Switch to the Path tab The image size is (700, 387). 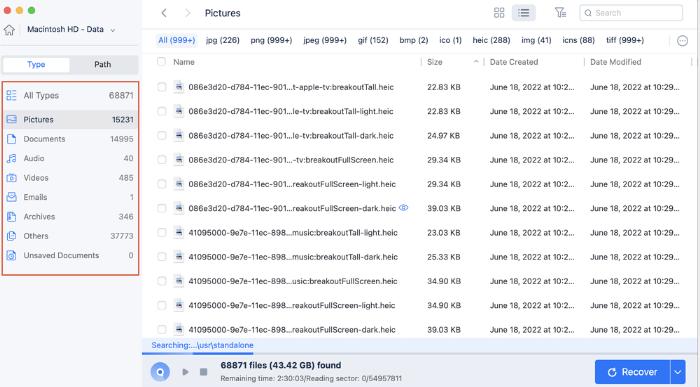(x=103, y=64)
